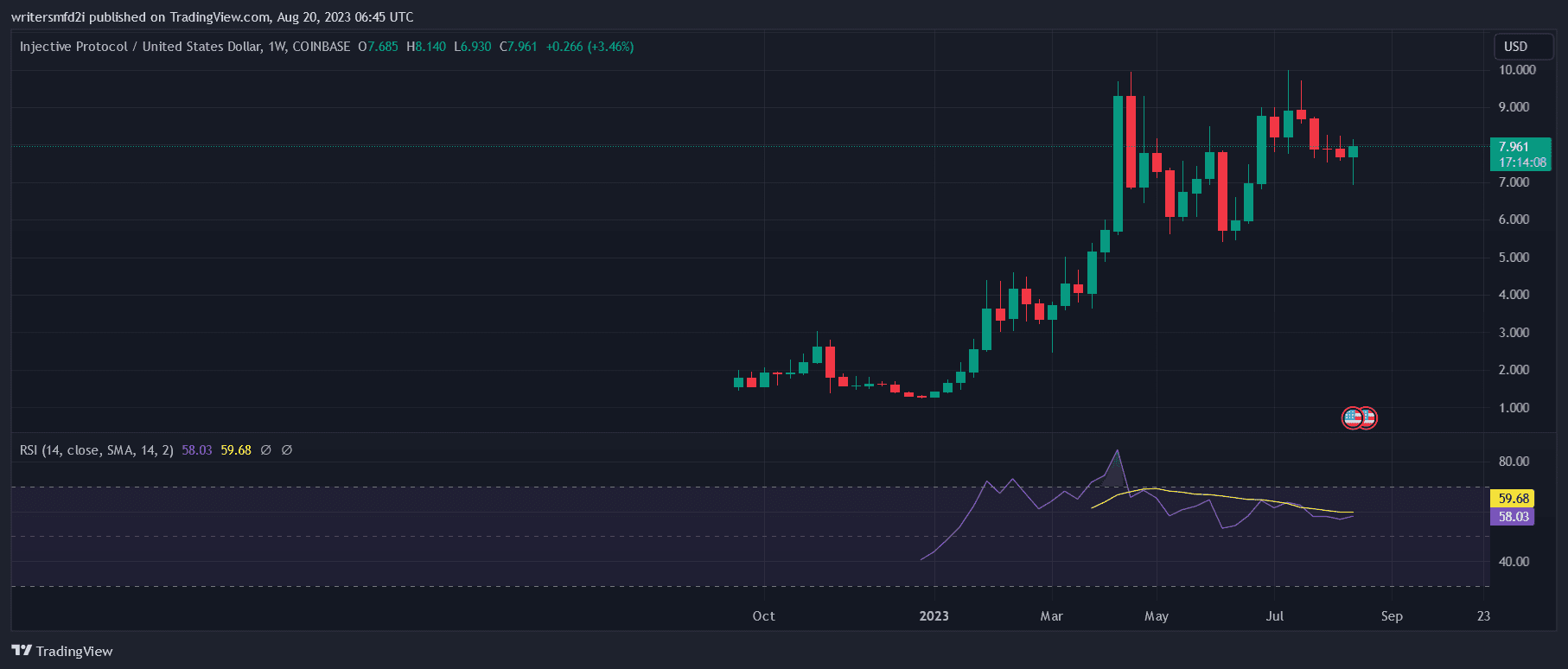The height and width of the screenshot is (669, 1568).
Task: Click the yellow 59.68 RSI-MA axis label
Action: pos(1513,498)
